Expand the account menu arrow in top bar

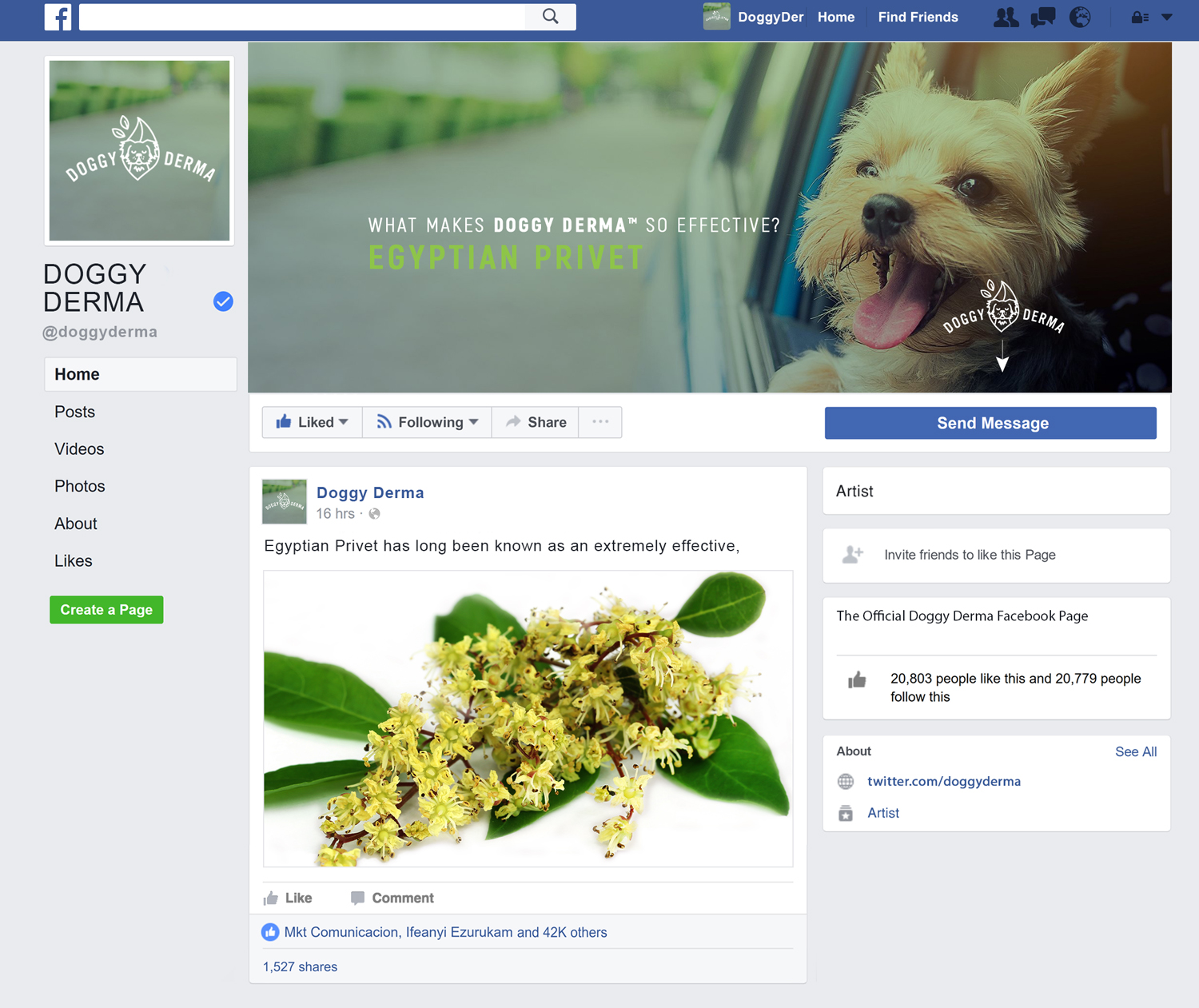[x=1167, y=17]
